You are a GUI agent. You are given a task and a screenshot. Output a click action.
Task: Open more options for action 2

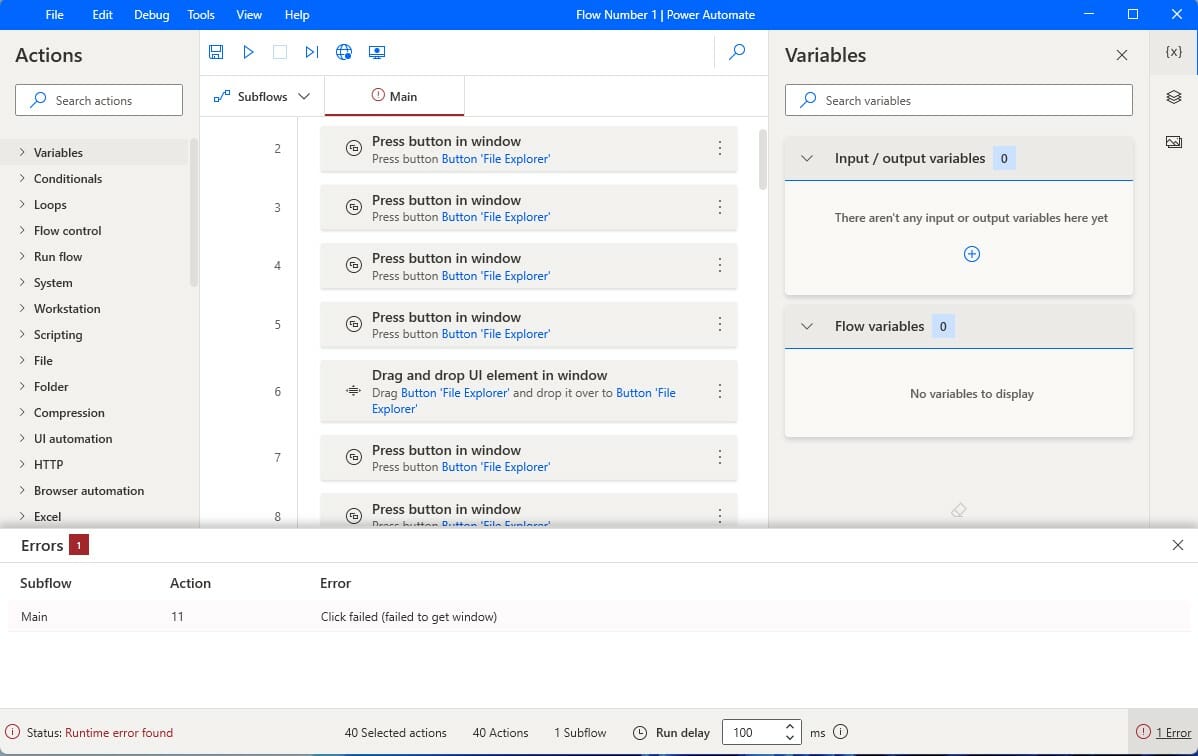720,148
